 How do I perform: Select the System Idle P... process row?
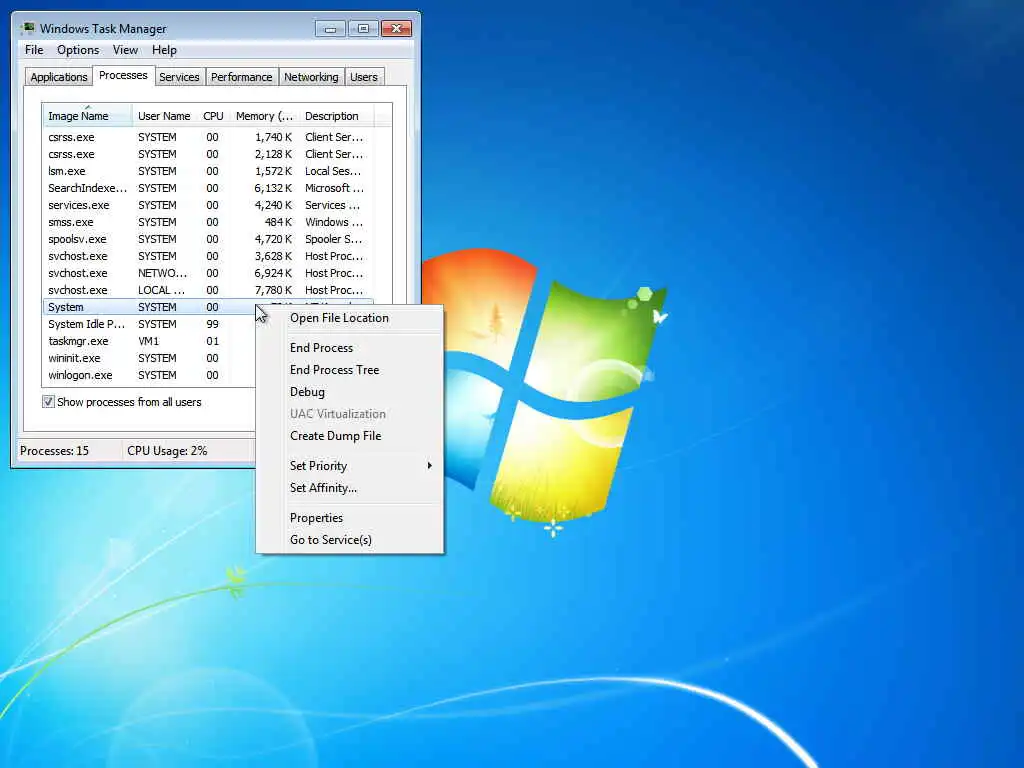click(x=149, y=324)
